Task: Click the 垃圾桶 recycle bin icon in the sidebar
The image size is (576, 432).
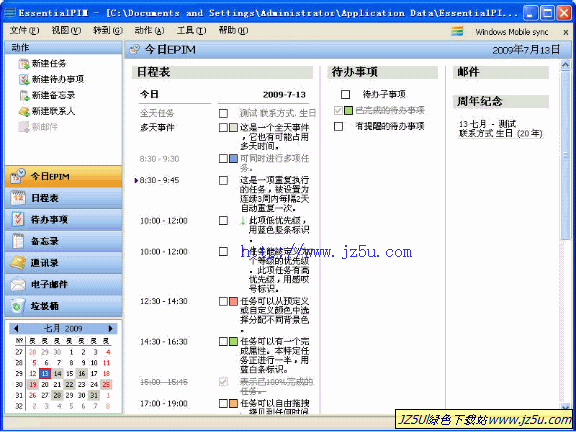Action: coord(18,306)
